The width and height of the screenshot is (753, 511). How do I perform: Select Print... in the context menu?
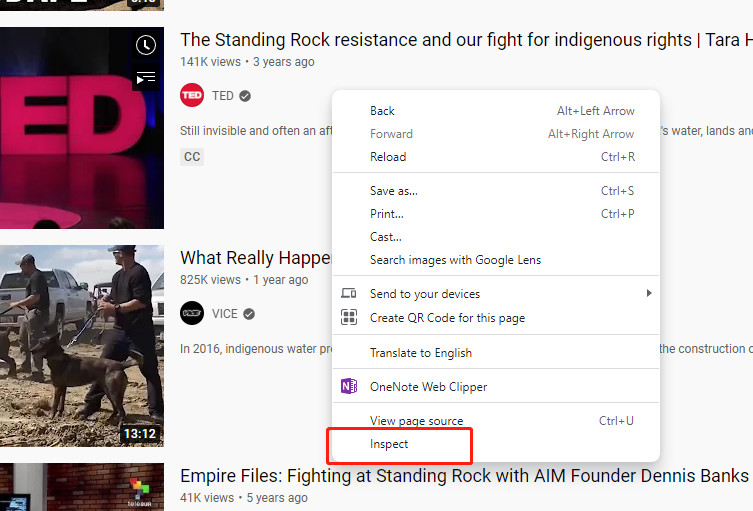click(x=387, y=214)
